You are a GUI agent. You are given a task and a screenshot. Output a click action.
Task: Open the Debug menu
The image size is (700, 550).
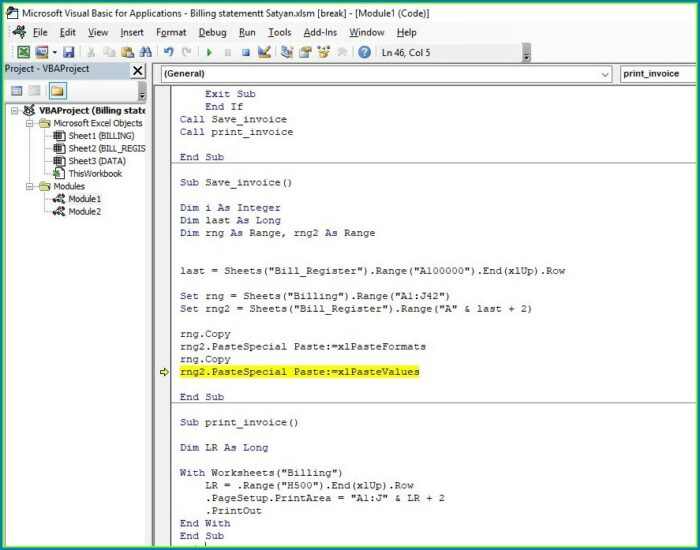(212, 32)
